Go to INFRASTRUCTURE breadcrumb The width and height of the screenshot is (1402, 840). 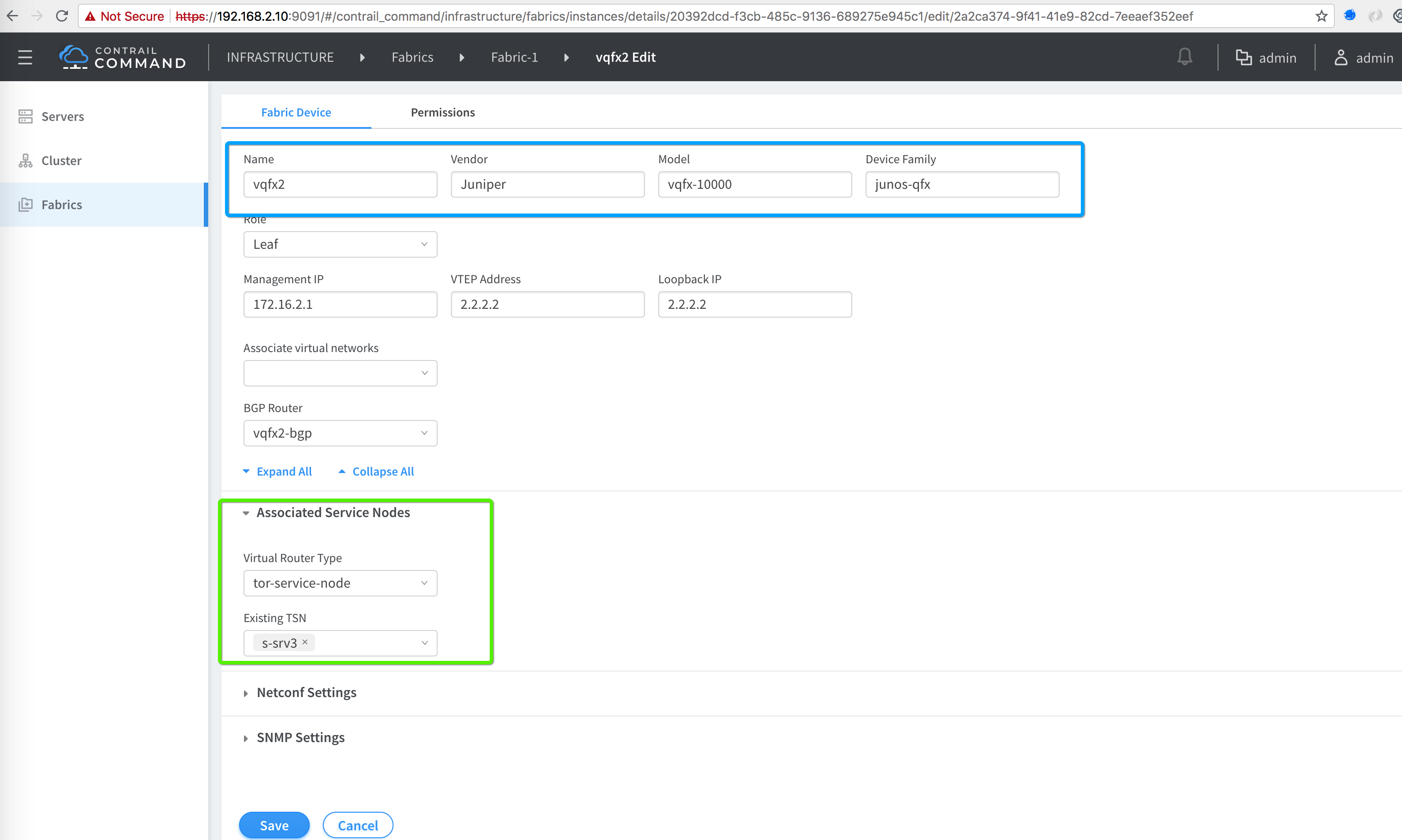point(280,57)
